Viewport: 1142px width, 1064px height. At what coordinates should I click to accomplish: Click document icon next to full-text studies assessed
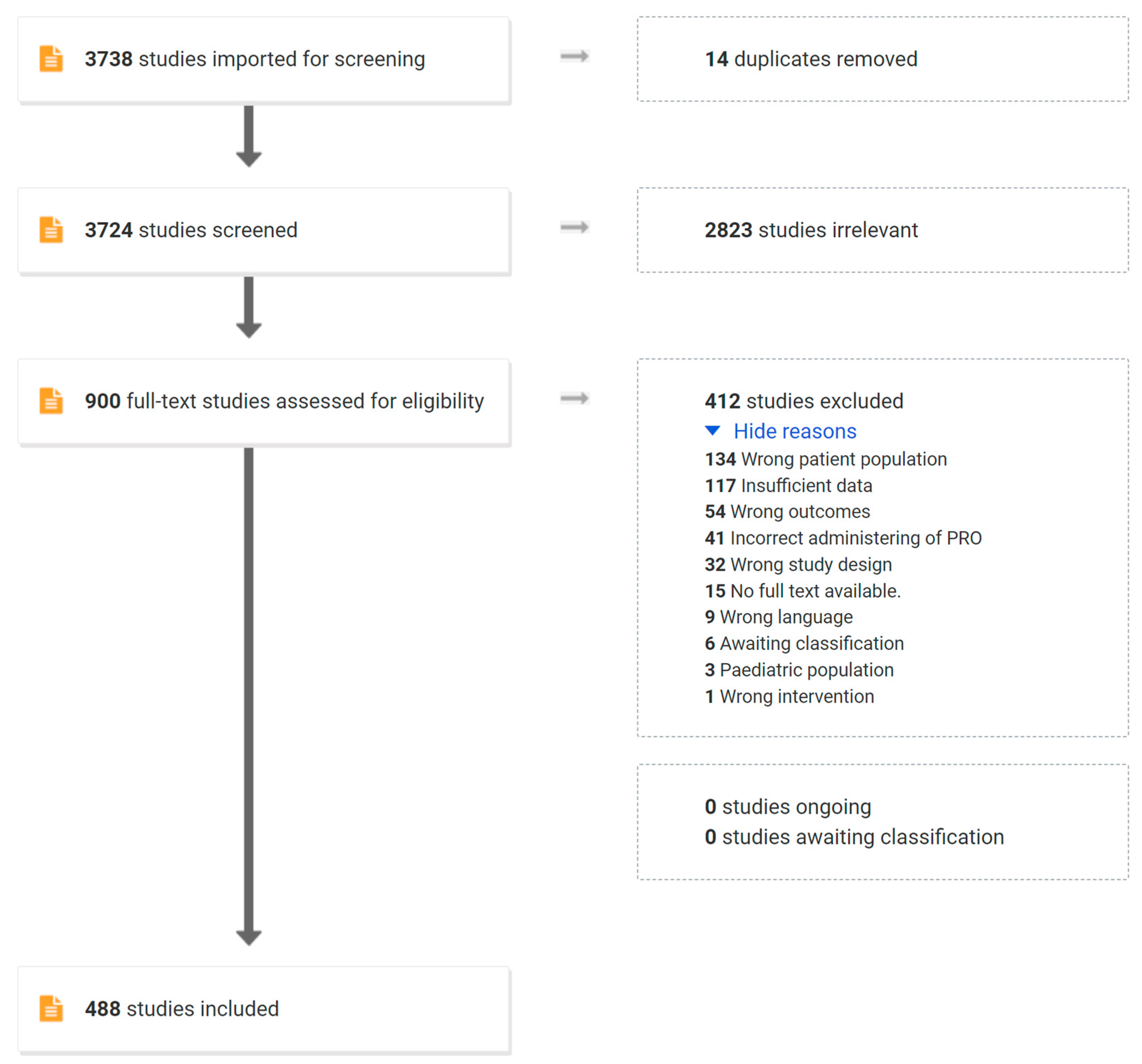(51, 400)
